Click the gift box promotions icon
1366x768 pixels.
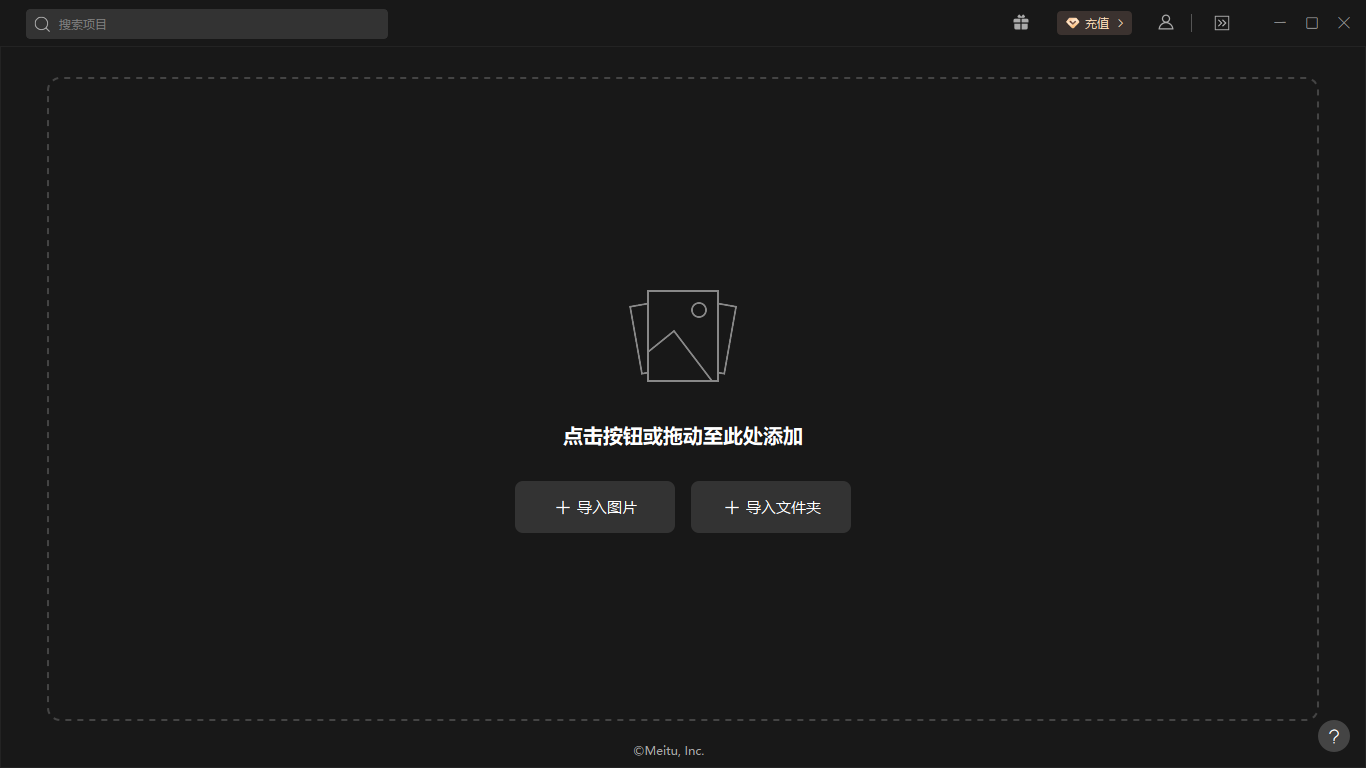point(1021,22)
